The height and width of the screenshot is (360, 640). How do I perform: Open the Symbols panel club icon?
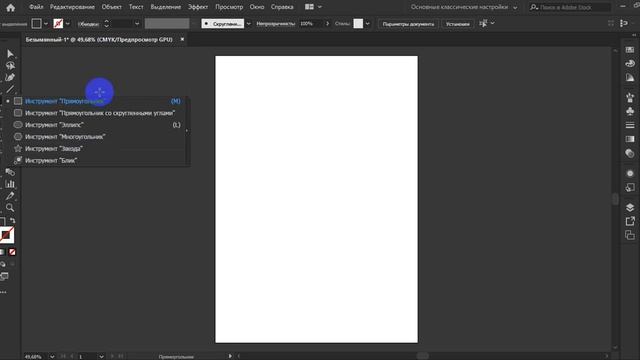[630, 111]
